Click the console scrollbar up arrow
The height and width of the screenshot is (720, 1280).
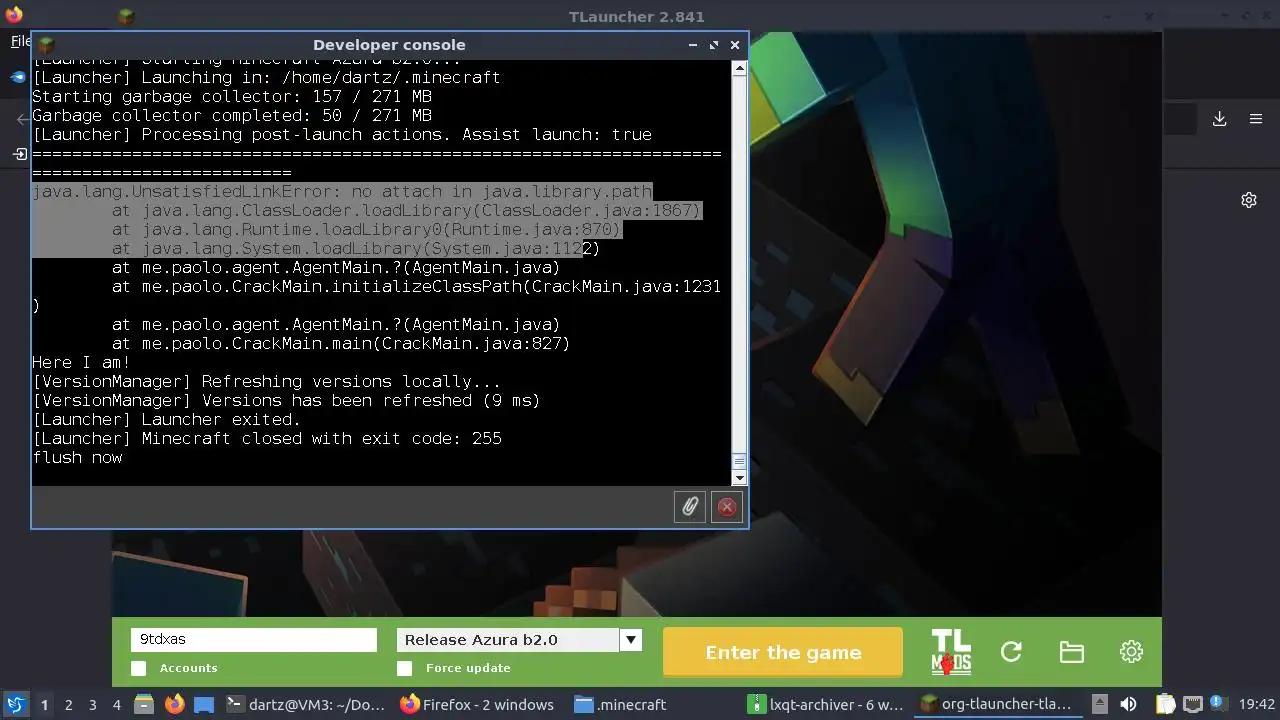coord(739,69)
